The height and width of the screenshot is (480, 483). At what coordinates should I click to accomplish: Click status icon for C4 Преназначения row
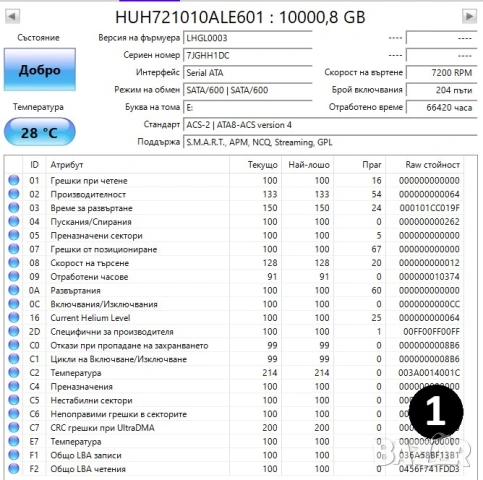tap(14, 386)
